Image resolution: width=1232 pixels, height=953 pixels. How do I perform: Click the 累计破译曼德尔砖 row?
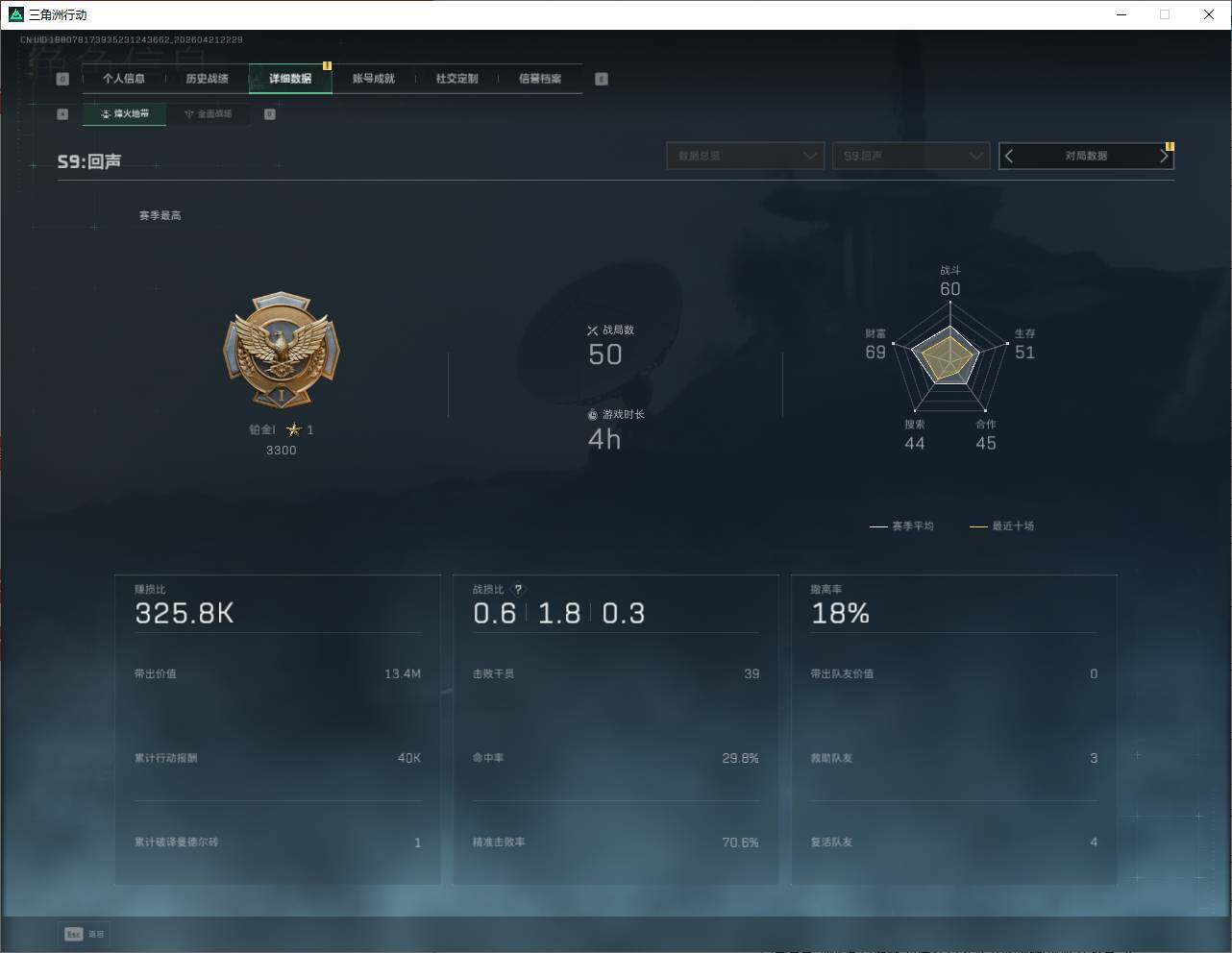278,843
